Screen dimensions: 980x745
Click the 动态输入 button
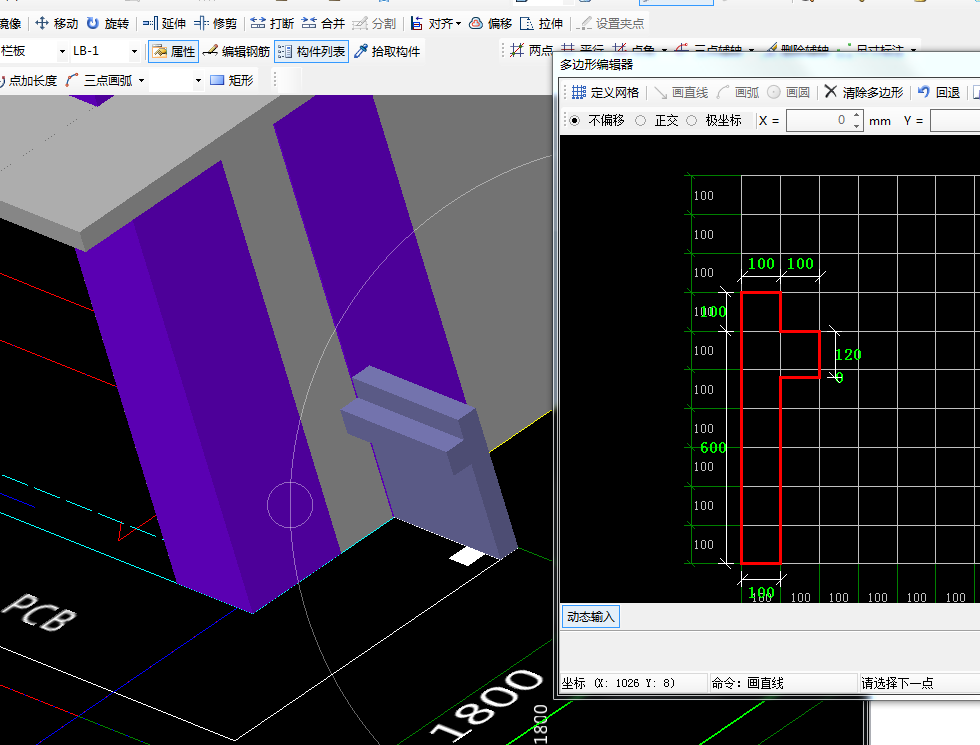click(x=591, y=617)
